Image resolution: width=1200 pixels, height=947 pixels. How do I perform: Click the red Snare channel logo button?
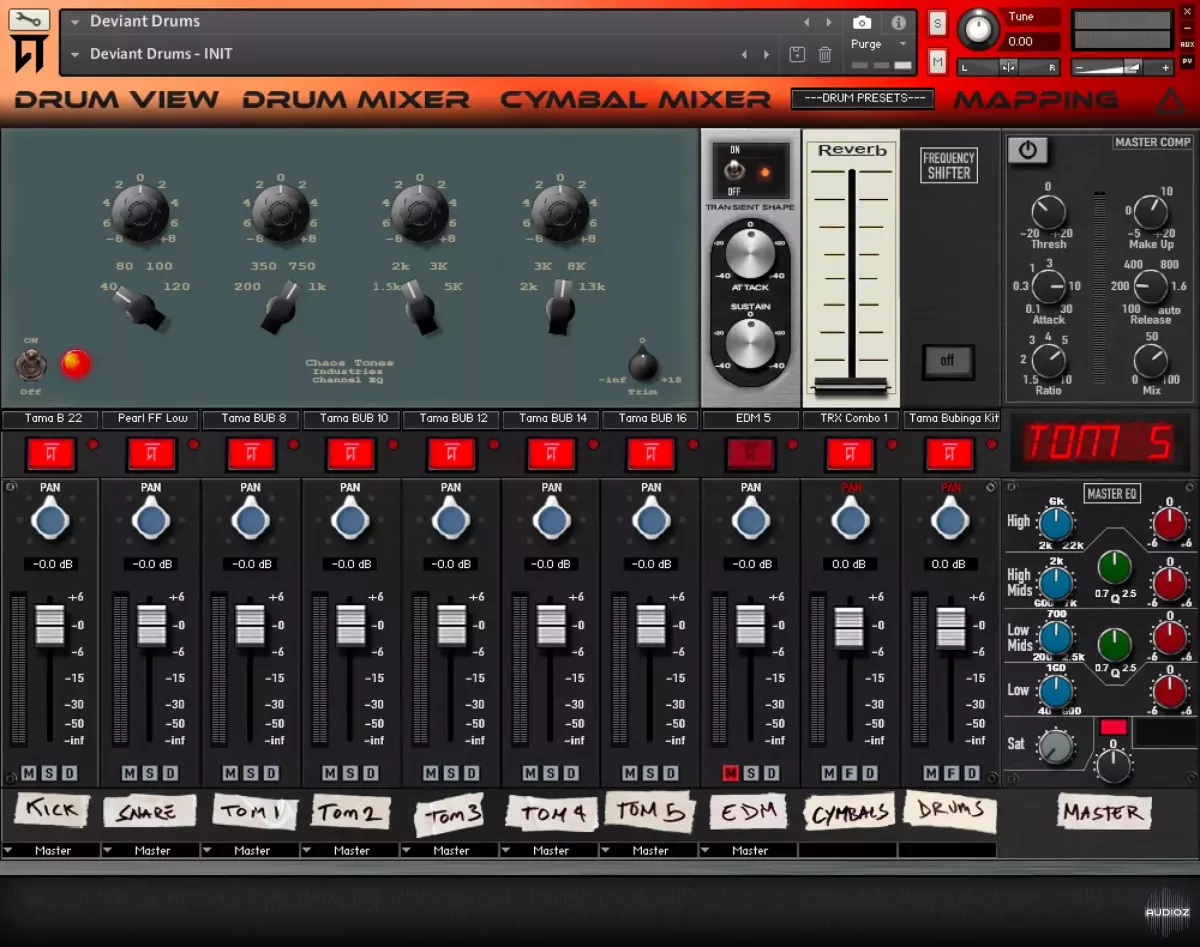point(151,454)
